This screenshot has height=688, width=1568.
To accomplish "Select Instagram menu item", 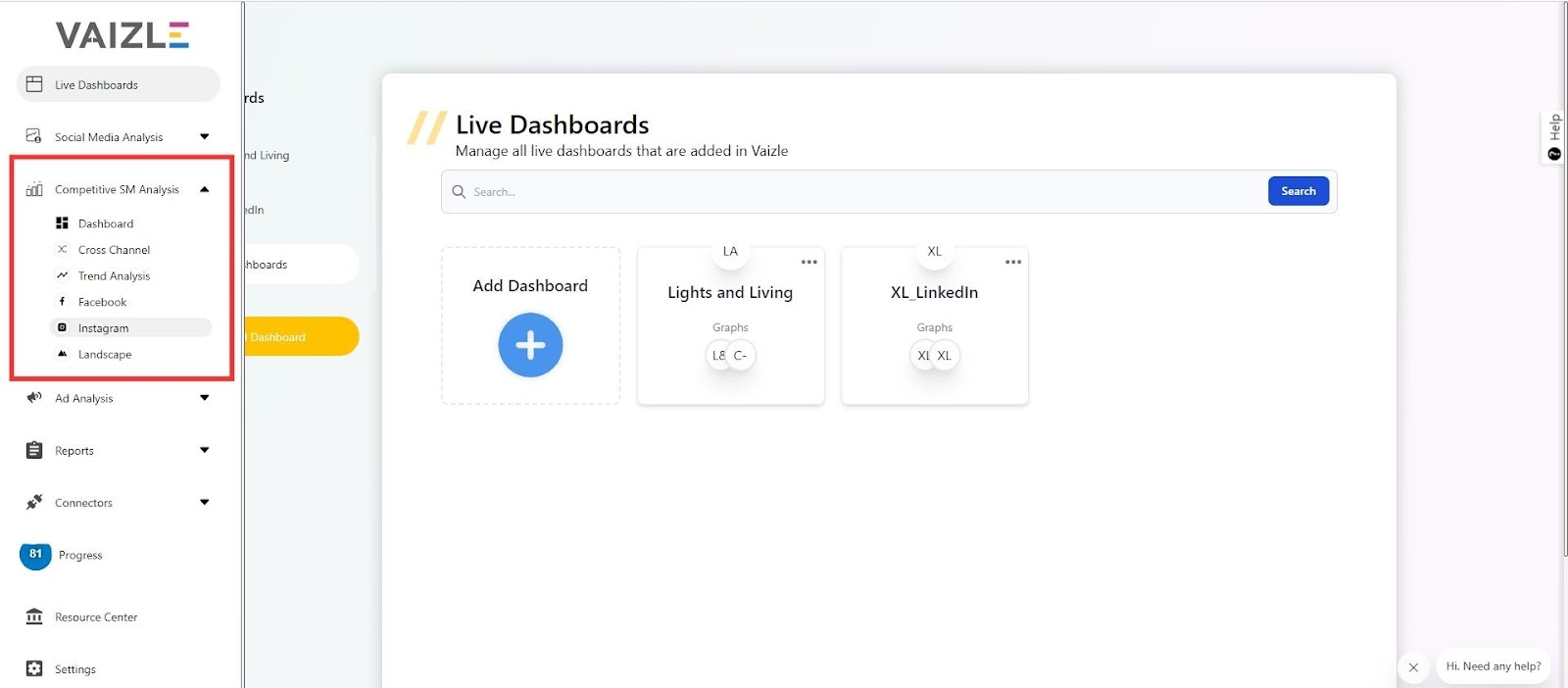I will 130,327.
